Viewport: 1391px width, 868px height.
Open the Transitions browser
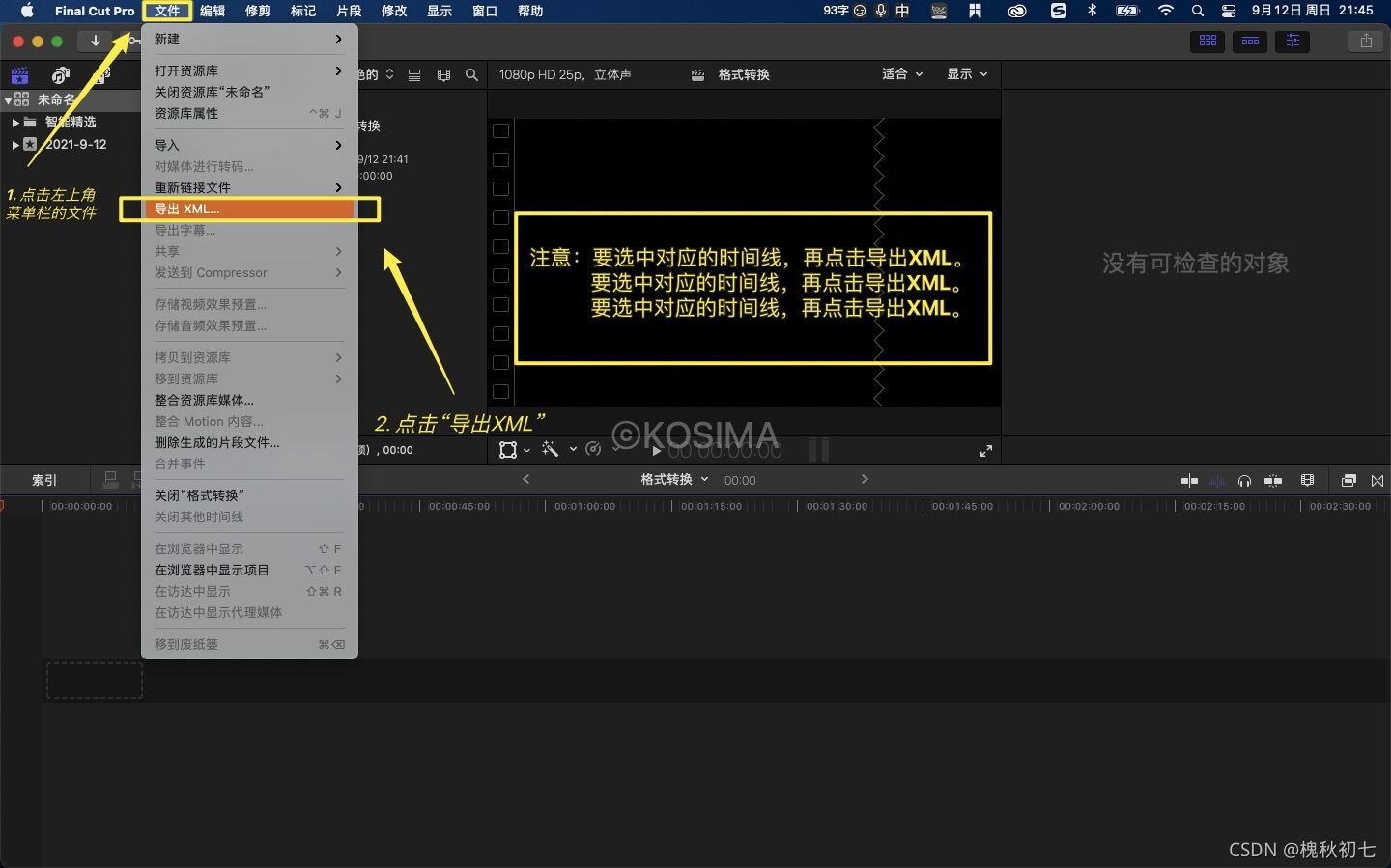1377,480
